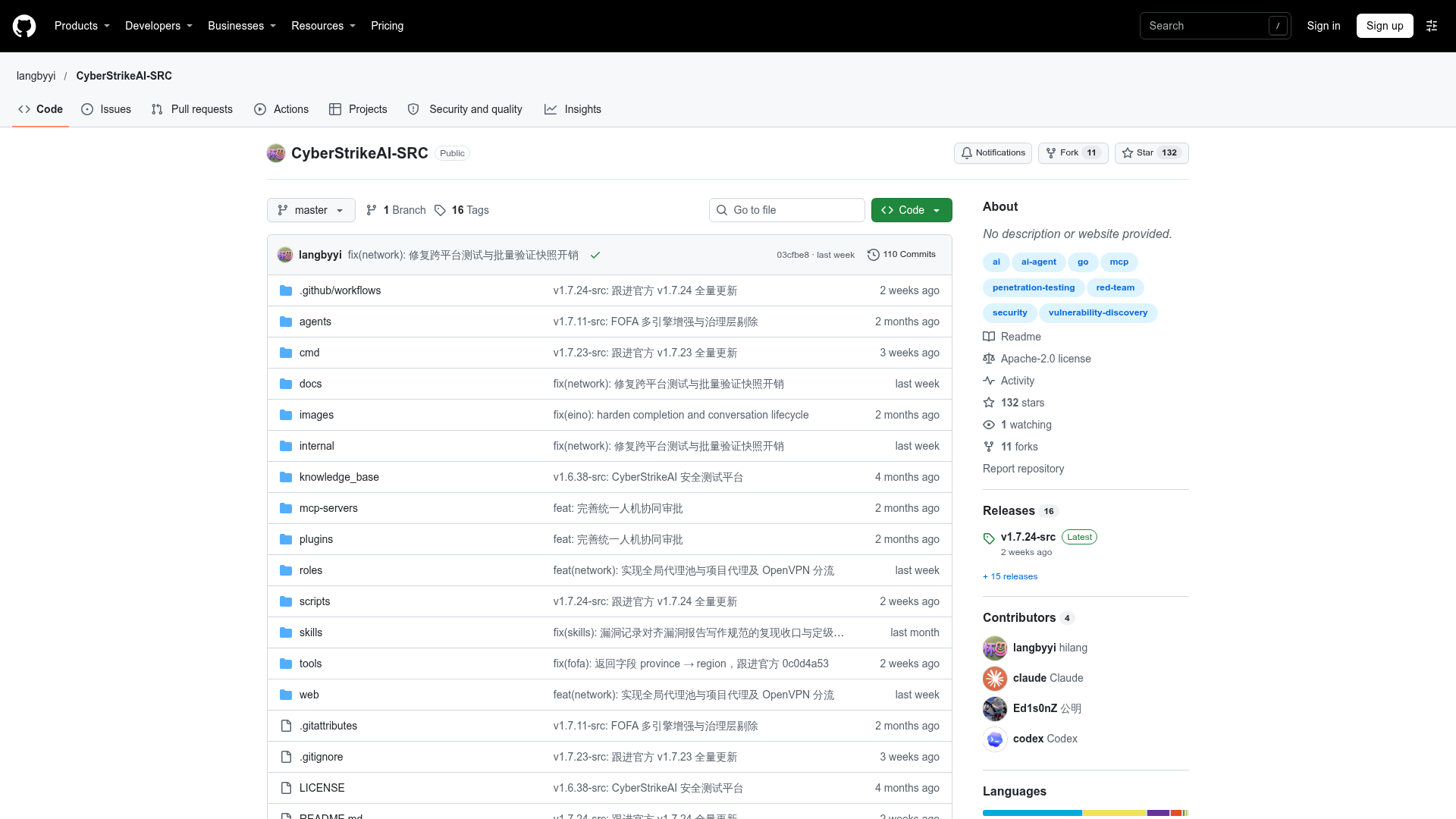
Task: Open the GitHub home logo
Action: click(x=24, y=26)
